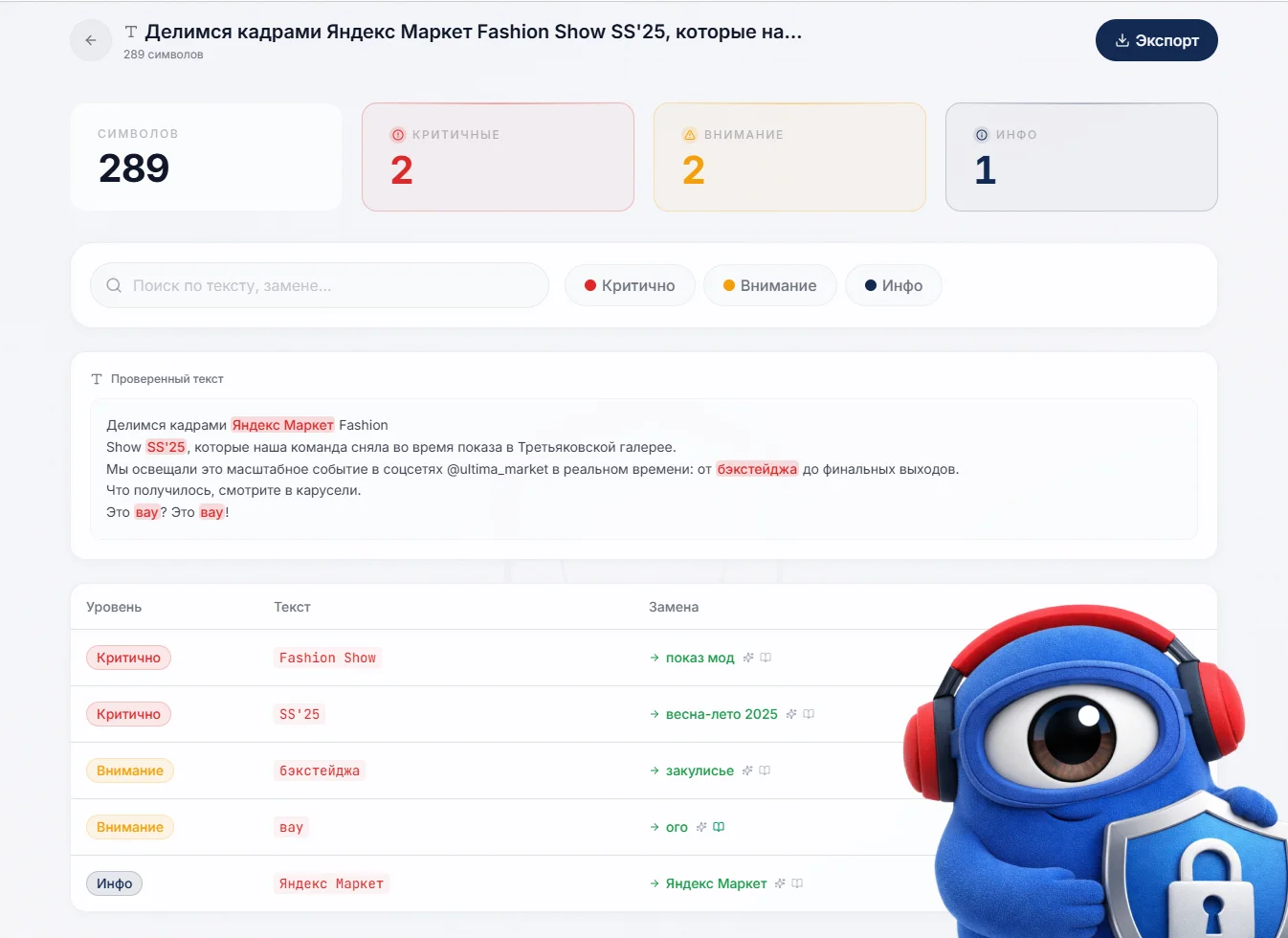Click the book icon beside 'весна-лето 2025'
Viewport: 1288px width, 938px height.
click(x=809, y=714)
